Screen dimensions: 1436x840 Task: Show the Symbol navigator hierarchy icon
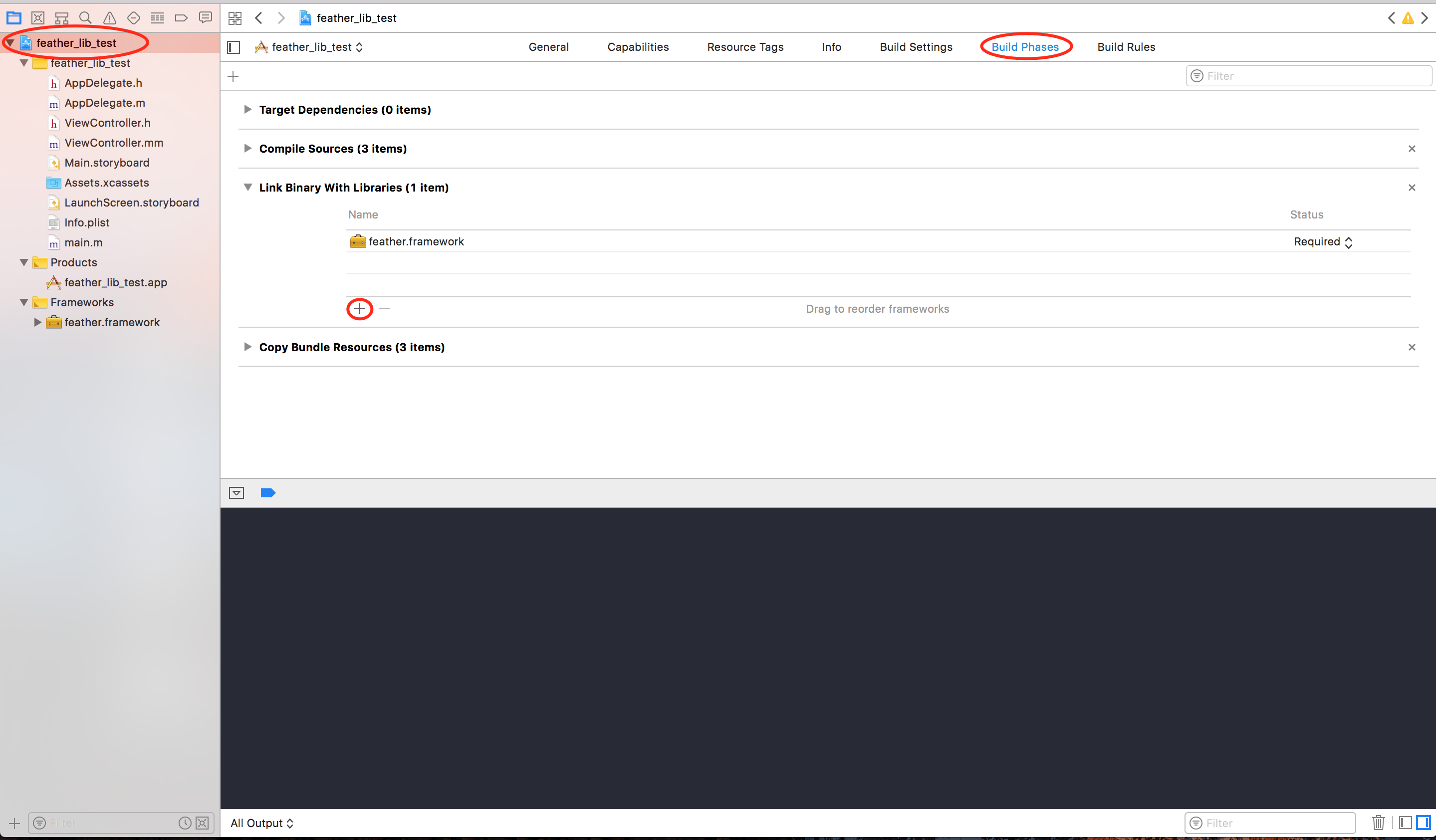click(61, 17)
